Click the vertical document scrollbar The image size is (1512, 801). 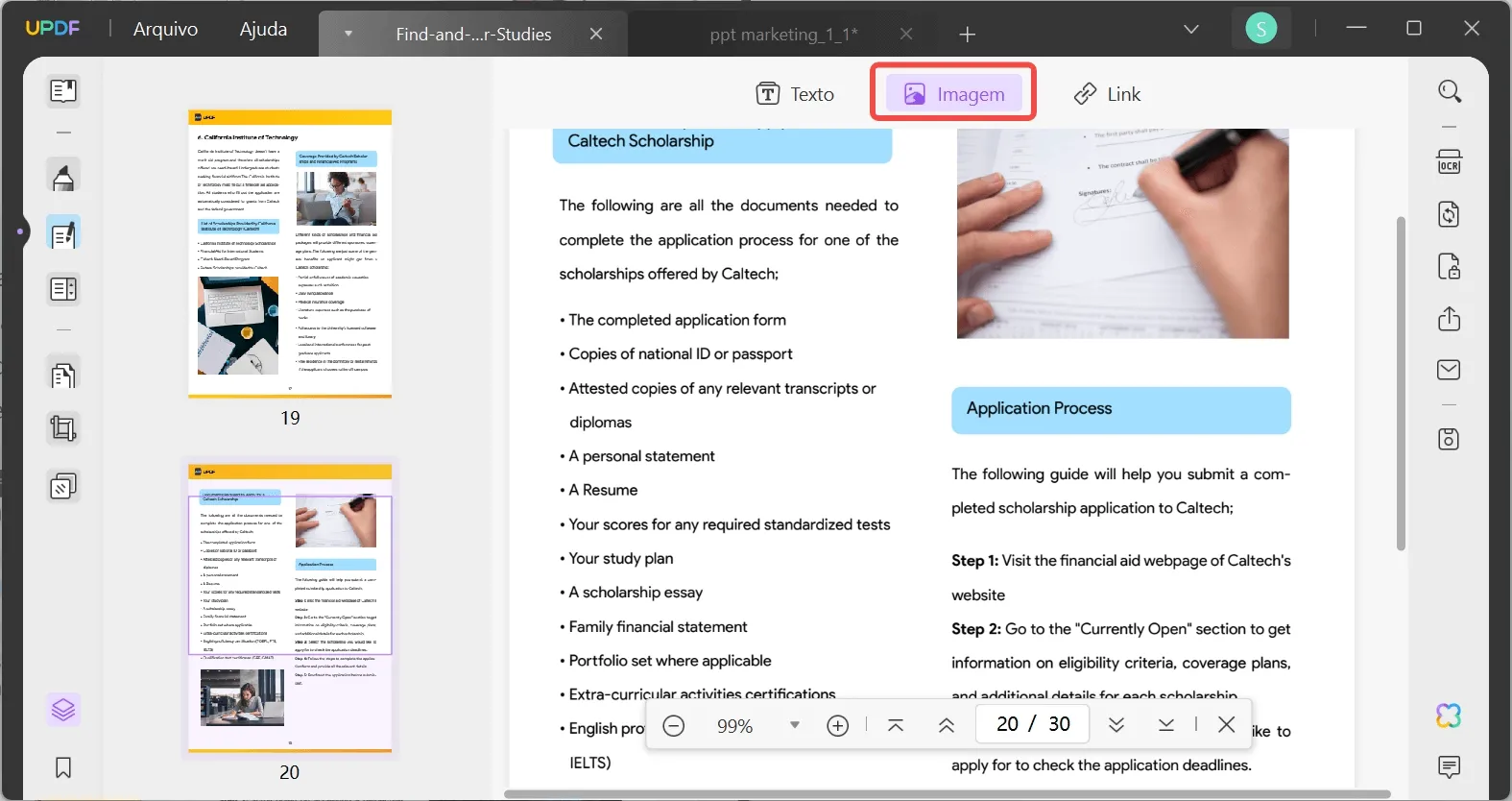point(1401,383)
